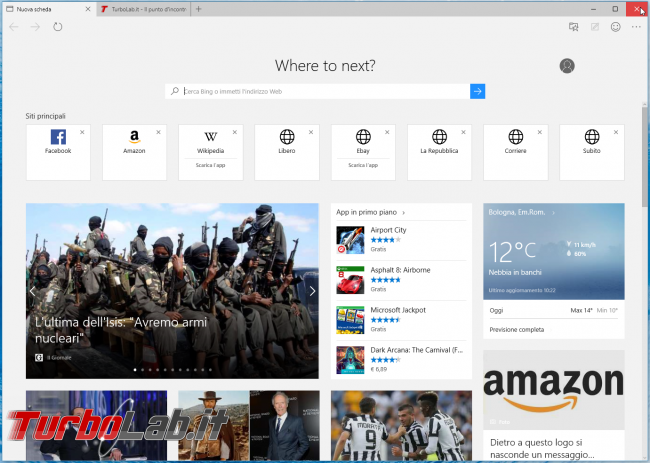The height and width of the screenshot is (463, 650).
Task: Reload the page with refresh icon
Action: tap(58, 27)
